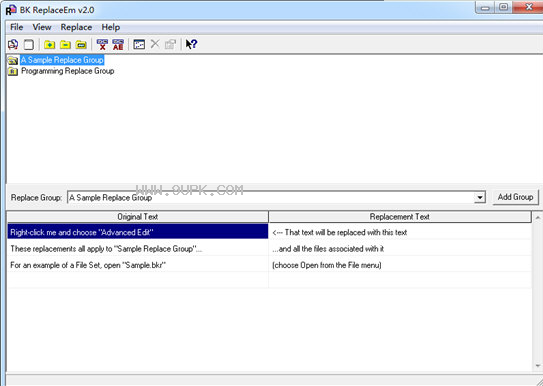This screenshot has width=543, height=386.
Task: Select the 'For an example of a File Set' cell
Action: (138, 264)
